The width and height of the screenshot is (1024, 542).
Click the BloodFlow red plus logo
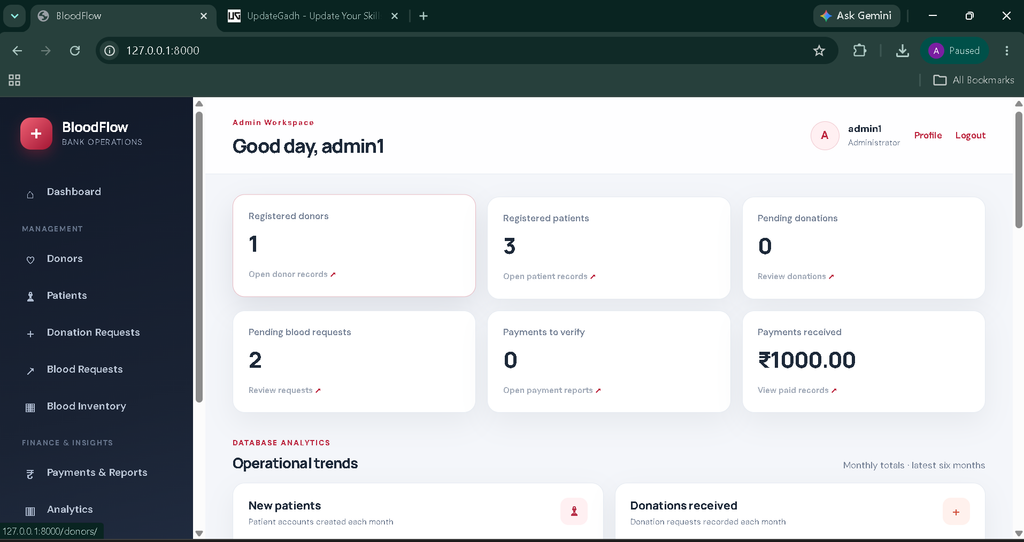pos(36,134)
